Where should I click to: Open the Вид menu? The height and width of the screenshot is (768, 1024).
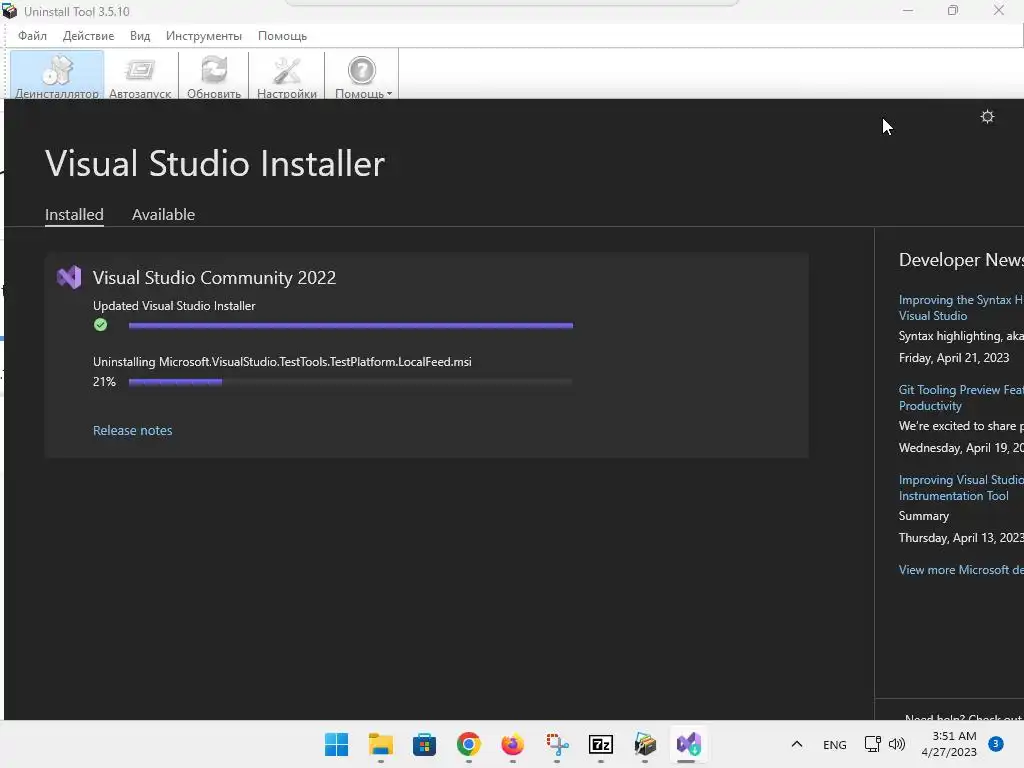[140, 36]
